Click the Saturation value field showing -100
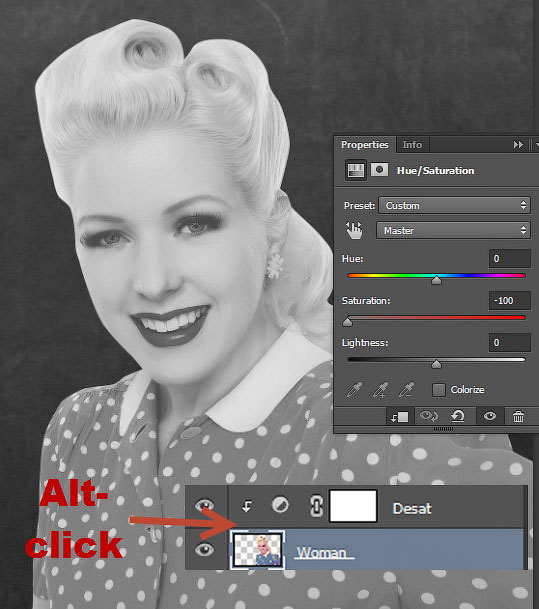 (509, 301)
